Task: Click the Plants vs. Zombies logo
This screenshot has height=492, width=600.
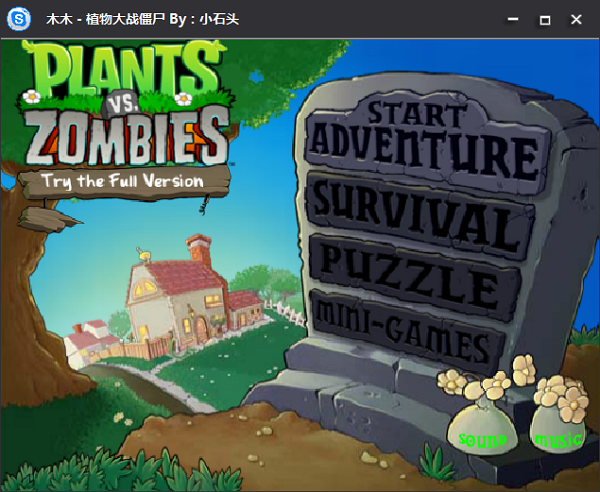Action: pos(124,103)
